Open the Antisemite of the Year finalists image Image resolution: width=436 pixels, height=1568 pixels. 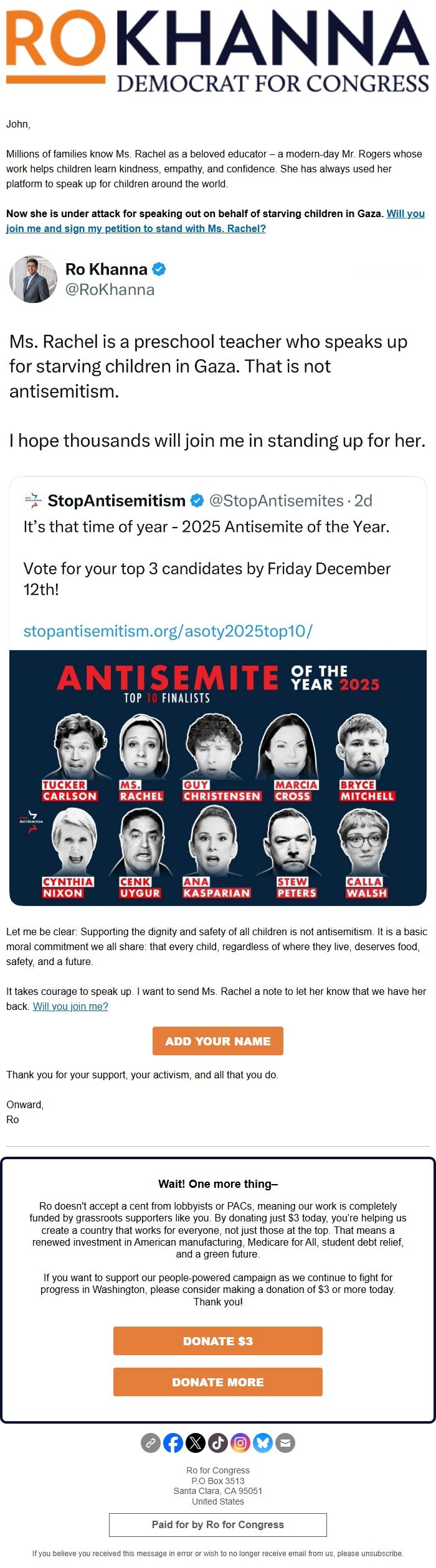(218, 778)
